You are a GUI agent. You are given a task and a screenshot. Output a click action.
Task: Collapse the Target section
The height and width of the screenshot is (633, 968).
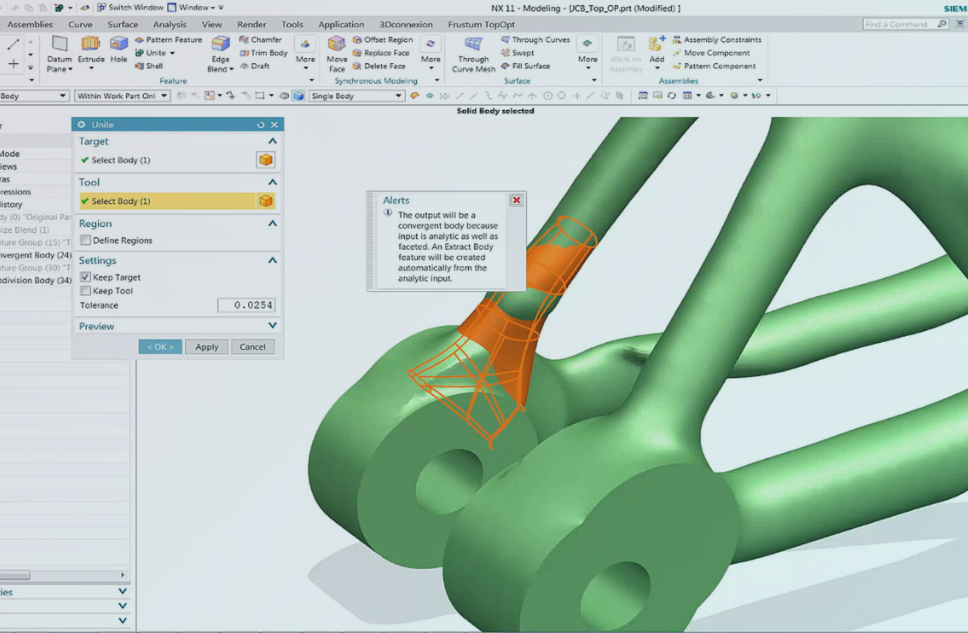click(x=272, y=141)
